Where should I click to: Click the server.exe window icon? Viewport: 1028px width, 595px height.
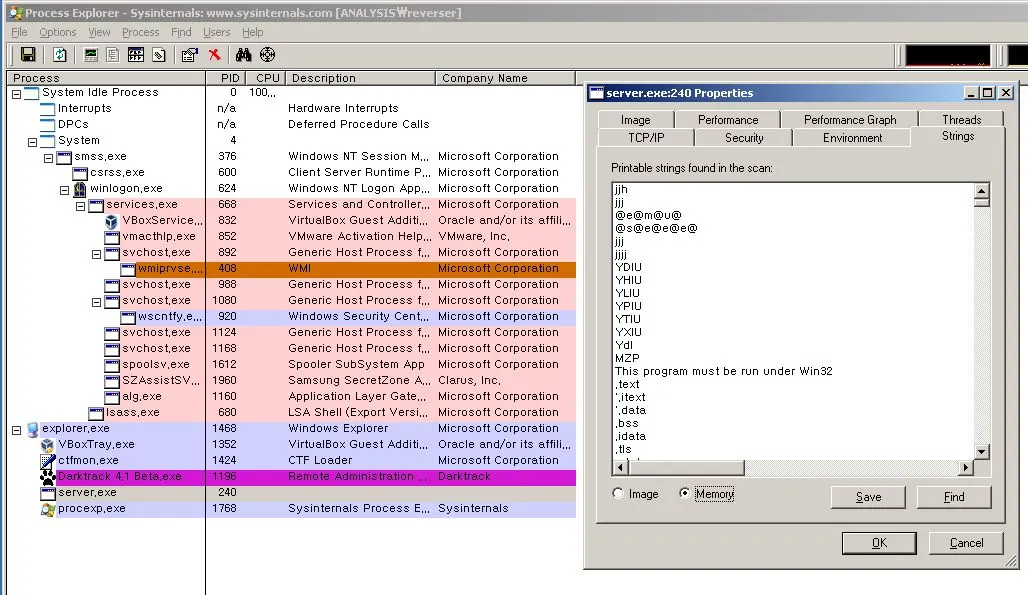click(48, 493)
